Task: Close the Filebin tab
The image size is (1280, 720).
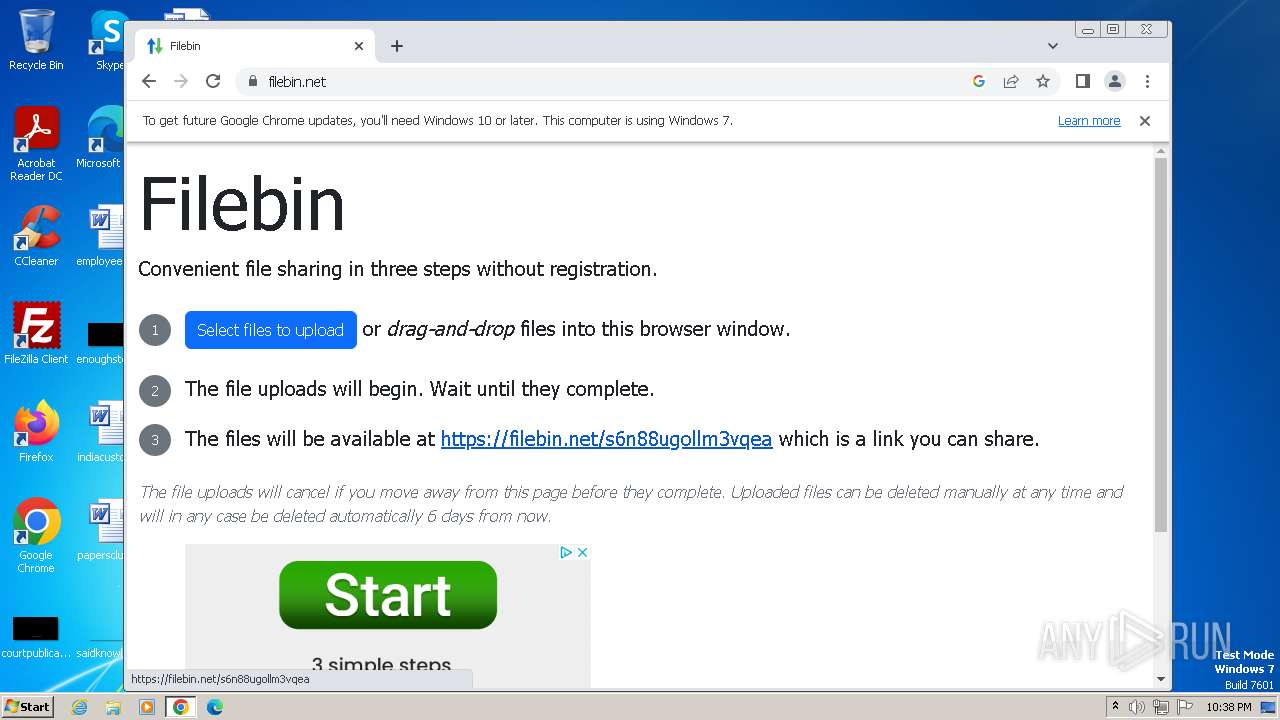Action: (359, 46)
